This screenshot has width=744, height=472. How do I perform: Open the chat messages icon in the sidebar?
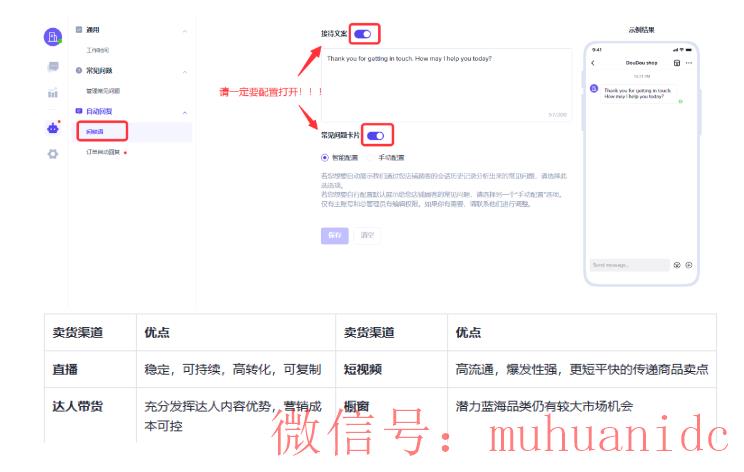(x=53, y=66)
